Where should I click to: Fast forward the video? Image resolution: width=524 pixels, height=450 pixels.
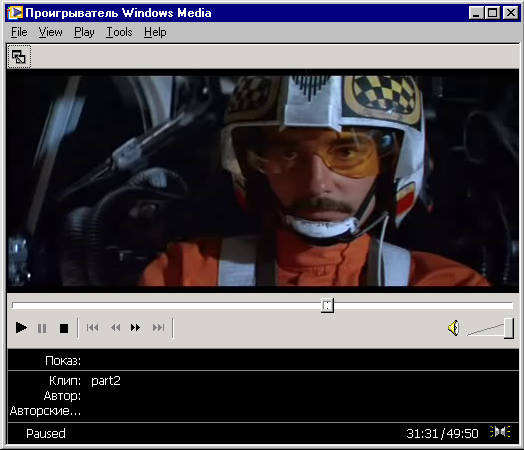pyautogui.click(x=135, y=328)
